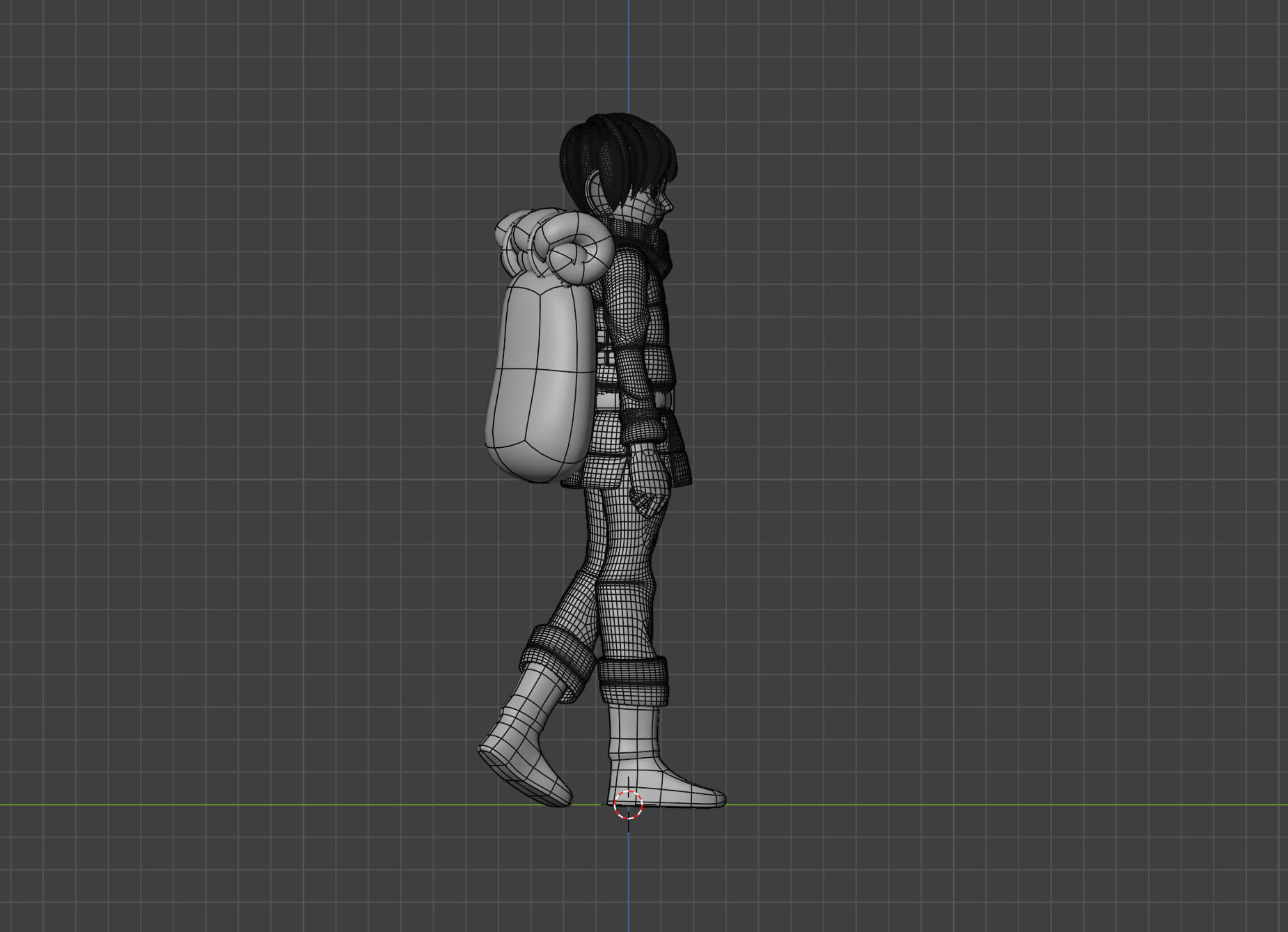Select the ribbed sleeve cuff at the wrist
This screenshot has height=932, width=1288.
point(641,424)
